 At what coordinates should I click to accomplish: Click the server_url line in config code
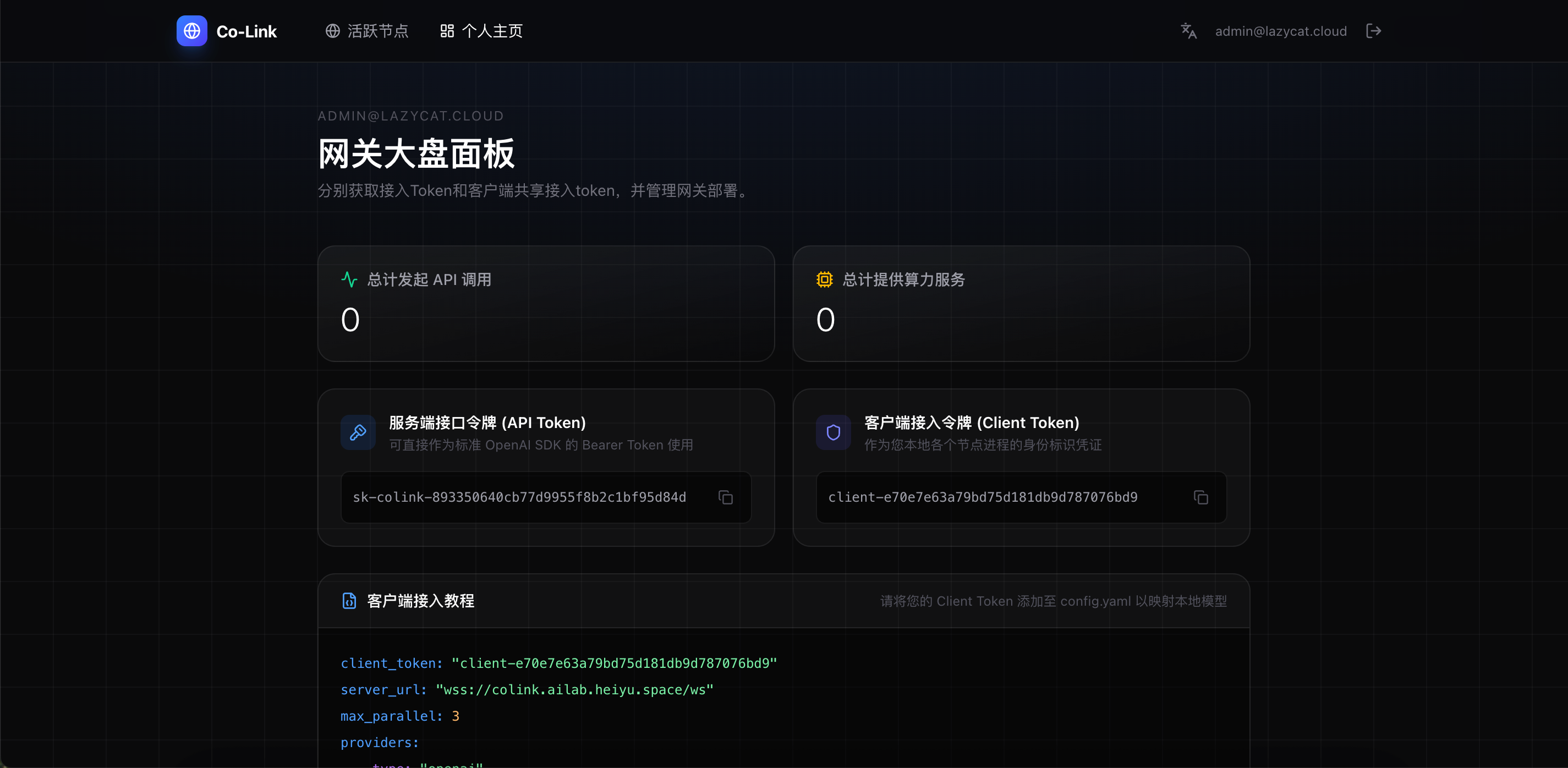(527, 689)
